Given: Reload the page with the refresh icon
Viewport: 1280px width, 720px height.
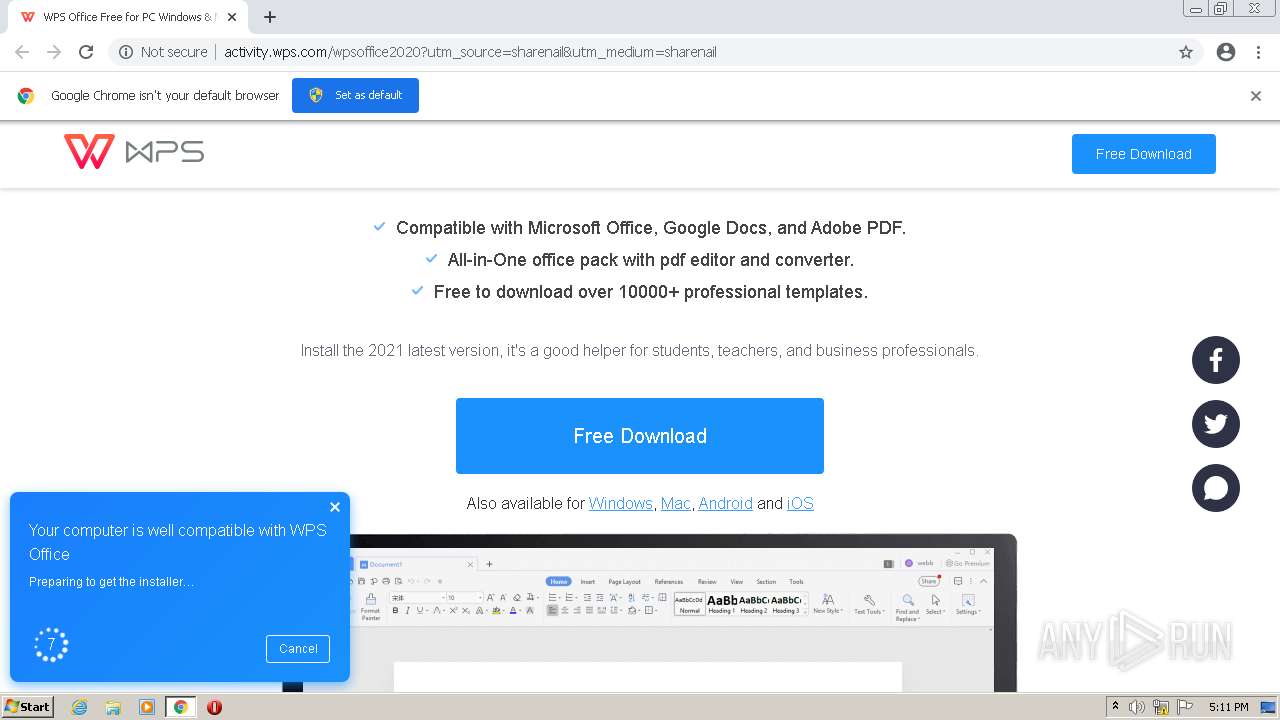Looking at the screenshot, I should click(86, 52).
